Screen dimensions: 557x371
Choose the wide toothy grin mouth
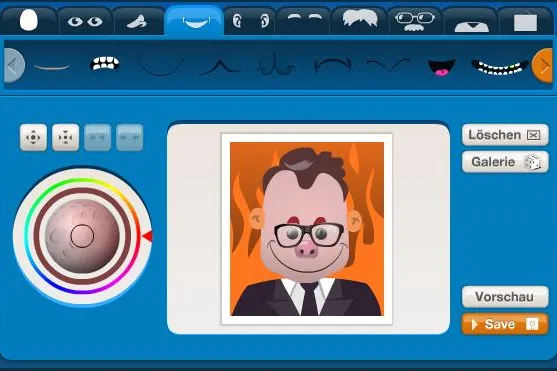click(x=500, y=67)
